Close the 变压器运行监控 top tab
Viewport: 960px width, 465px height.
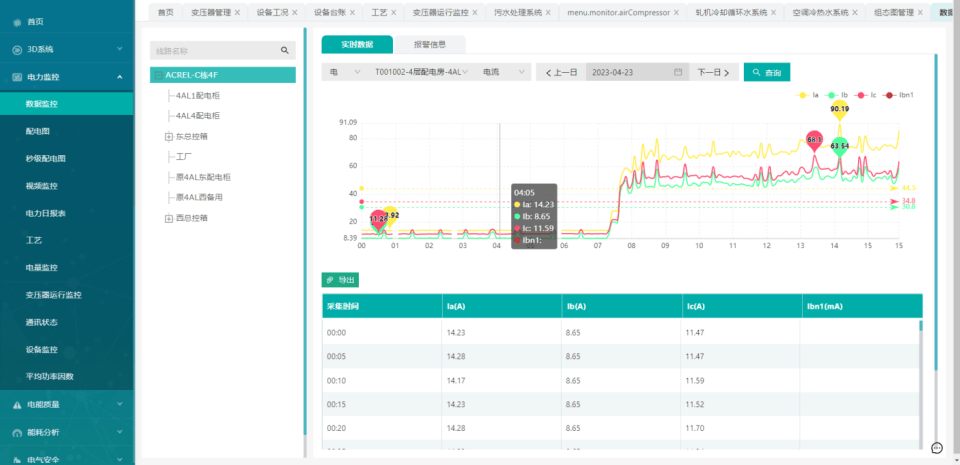475,12
